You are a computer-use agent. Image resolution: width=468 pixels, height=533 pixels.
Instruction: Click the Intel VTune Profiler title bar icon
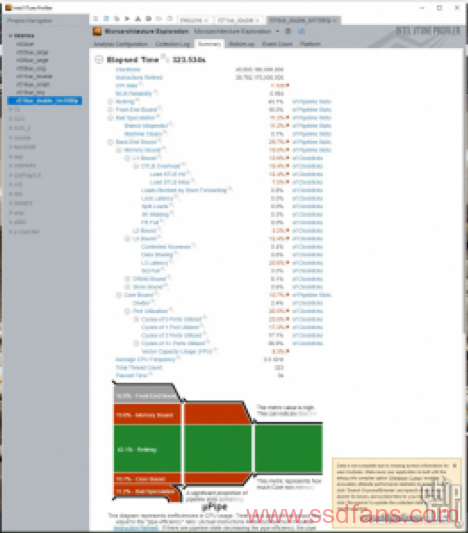tap(8, 7)
